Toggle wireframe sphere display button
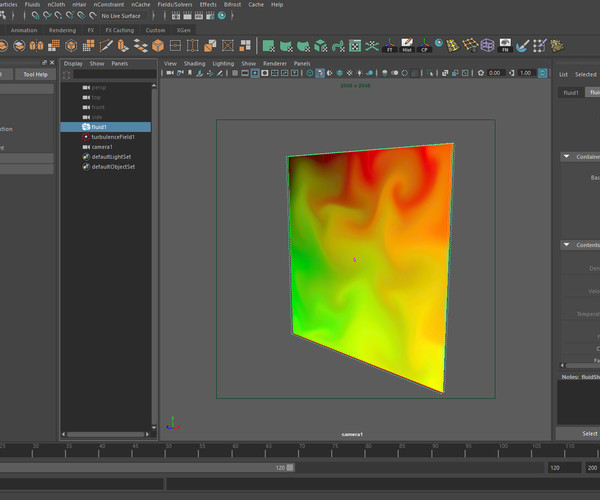 (x=310, y=73)
